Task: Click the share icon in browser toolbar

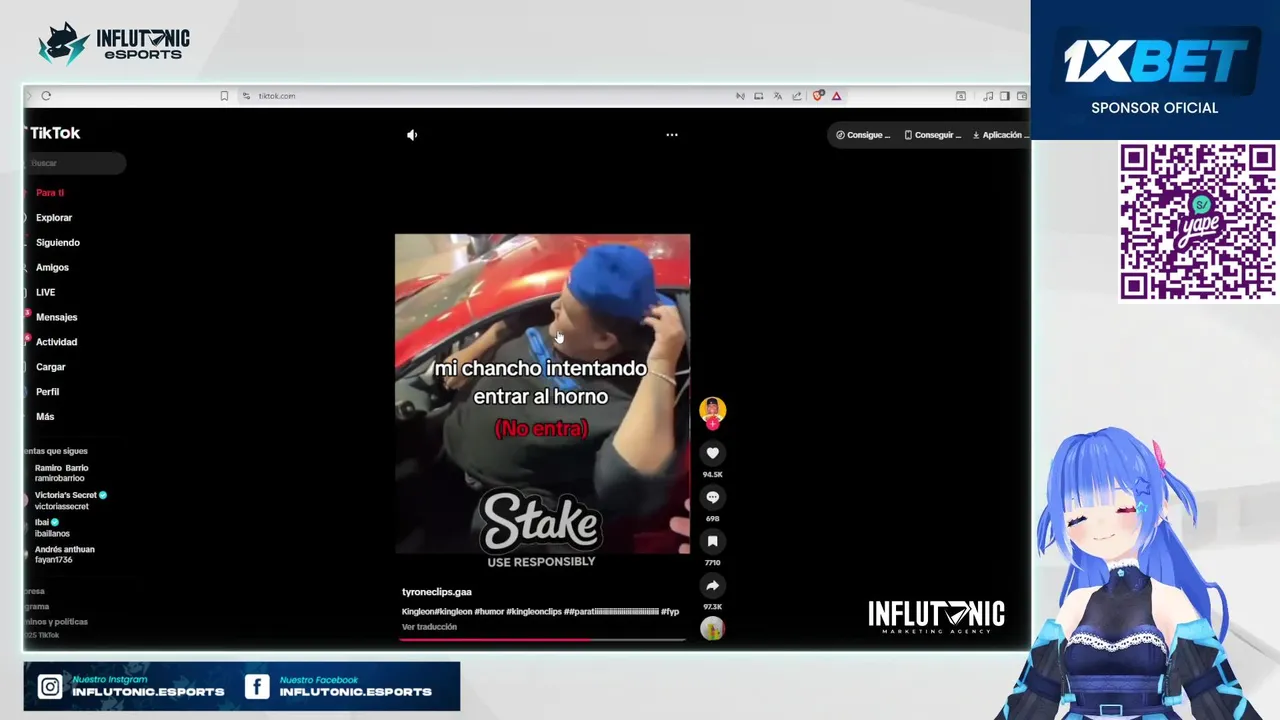Action: (797, 96)
